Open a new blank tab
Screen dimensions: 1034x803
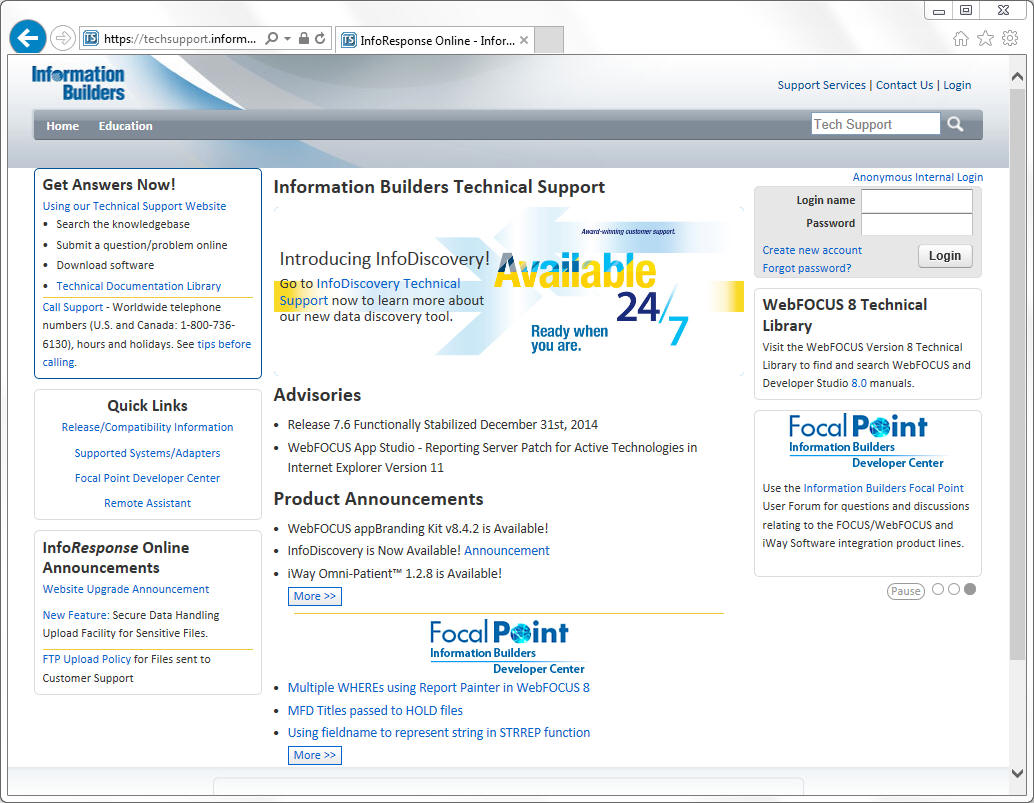pyautogui.click(x=549, y=40)
